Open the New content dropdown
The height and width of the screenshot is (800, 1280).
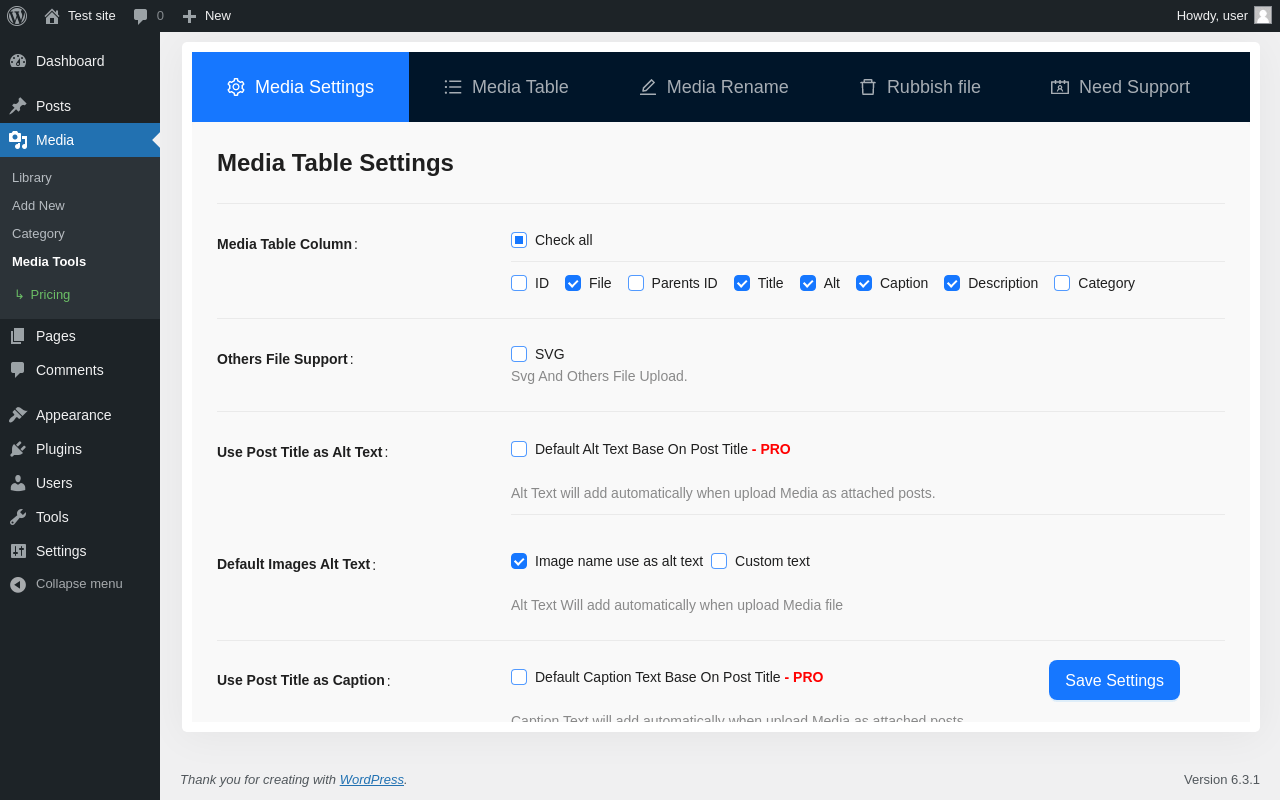[206, 16]
